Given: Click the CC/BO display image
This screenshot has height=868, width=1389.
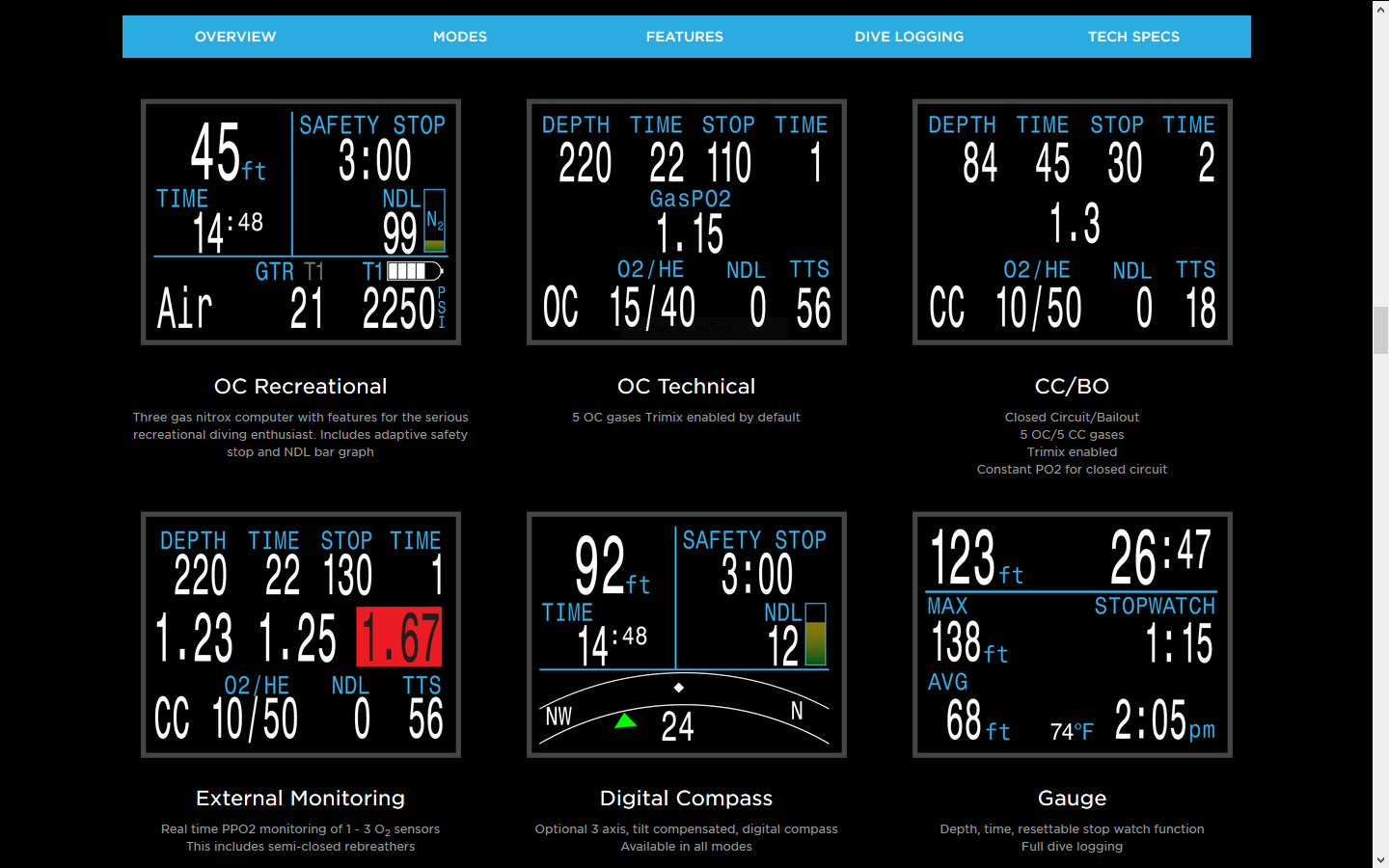Looking at the screenshot, I should pyautogui.click(x=1073, y=222).
